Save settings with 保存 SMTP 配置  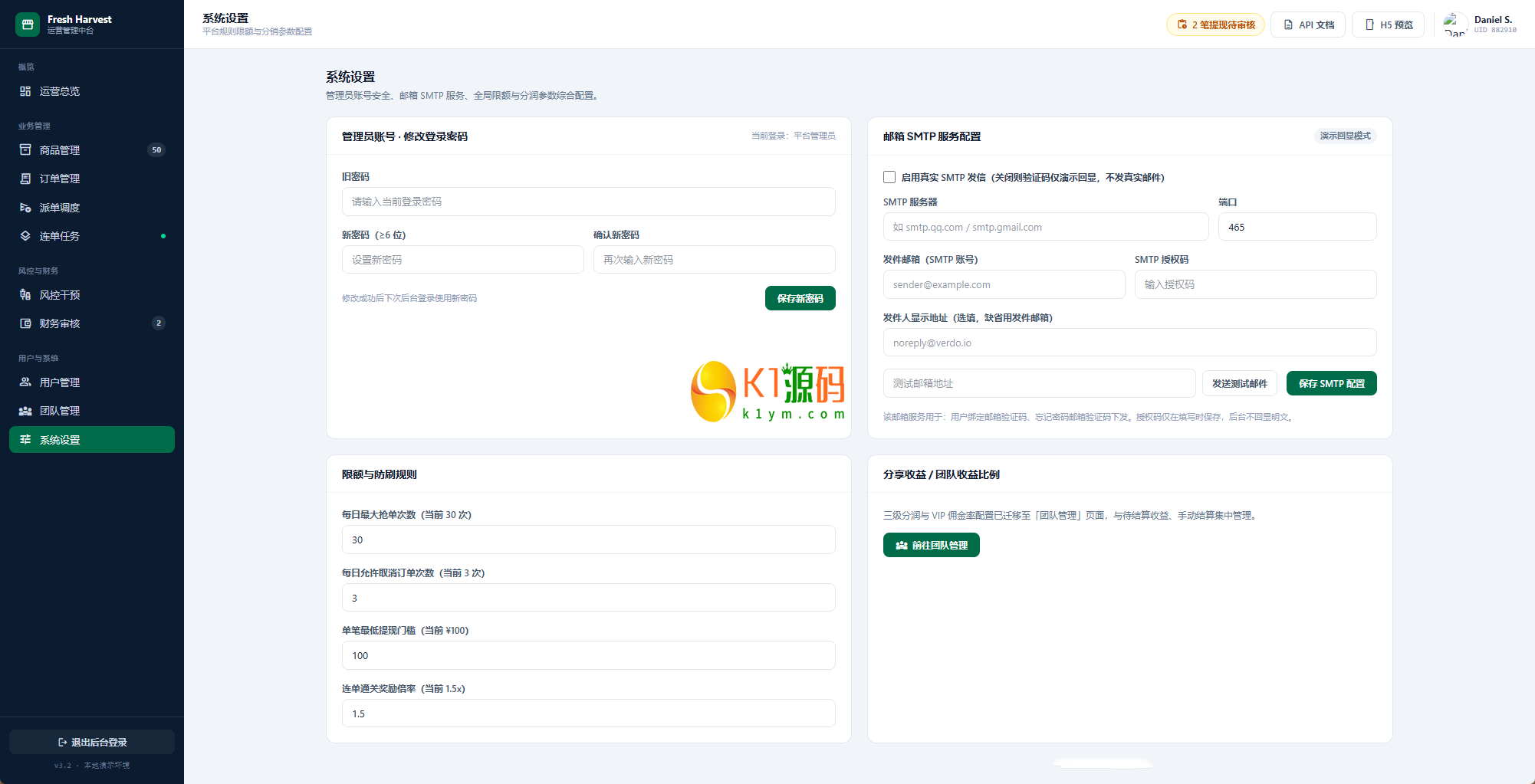pyautogui.click(x=1331, y=383)
